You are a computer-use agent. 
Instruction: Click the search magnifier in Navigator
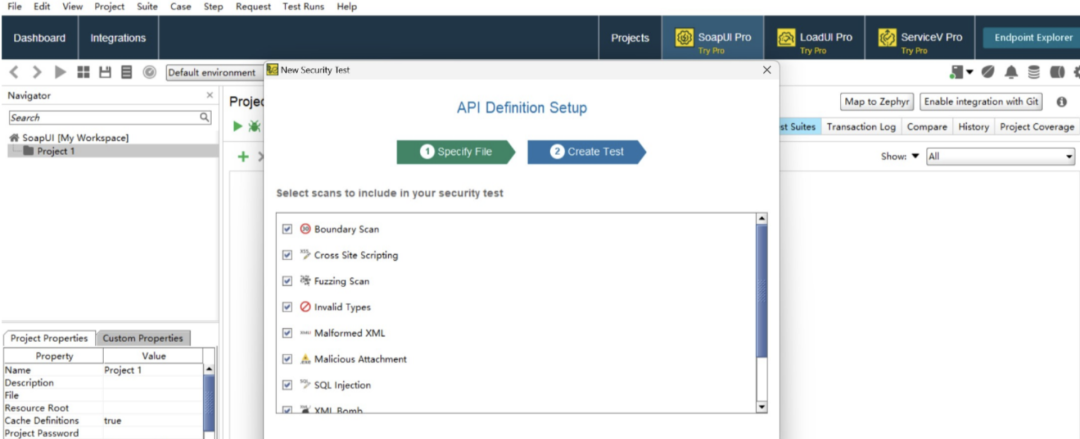(x=205, y=117)
